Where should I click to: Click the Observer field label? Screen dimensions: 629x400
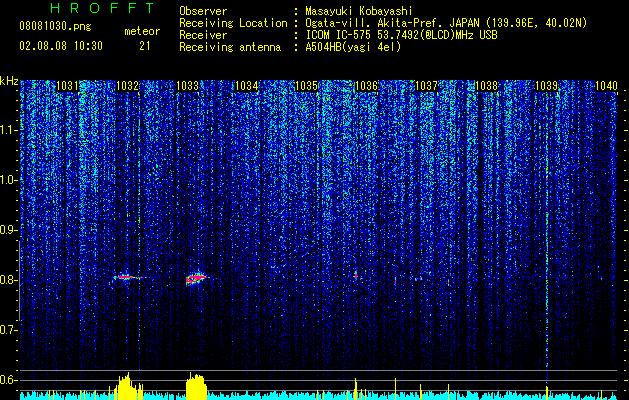pos(203,11)
